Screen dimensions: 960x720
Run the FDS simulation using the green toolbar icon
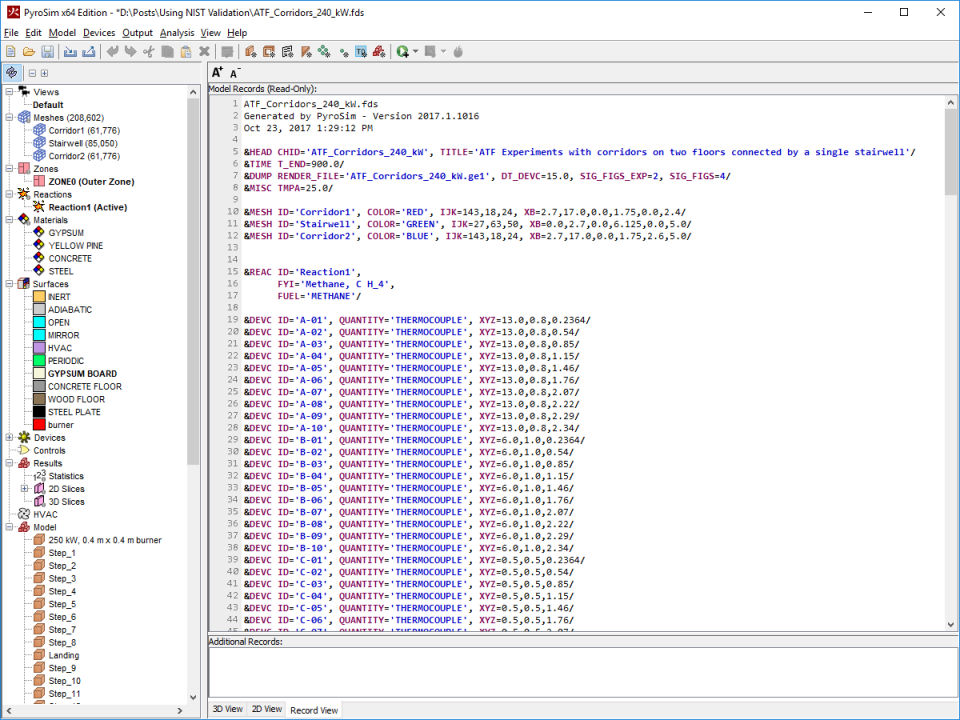pos(402,51)
